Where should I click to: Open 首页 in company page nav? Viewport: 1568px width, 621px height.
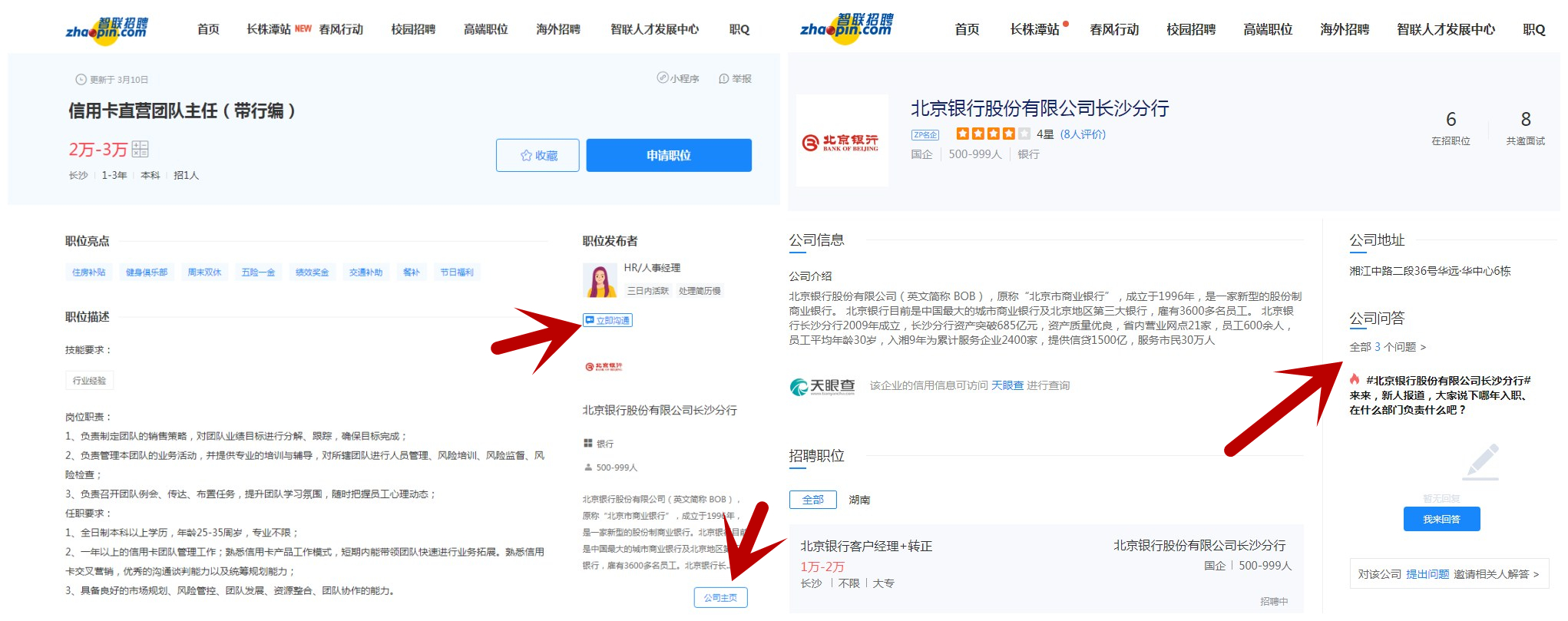[x=967, y=29]
